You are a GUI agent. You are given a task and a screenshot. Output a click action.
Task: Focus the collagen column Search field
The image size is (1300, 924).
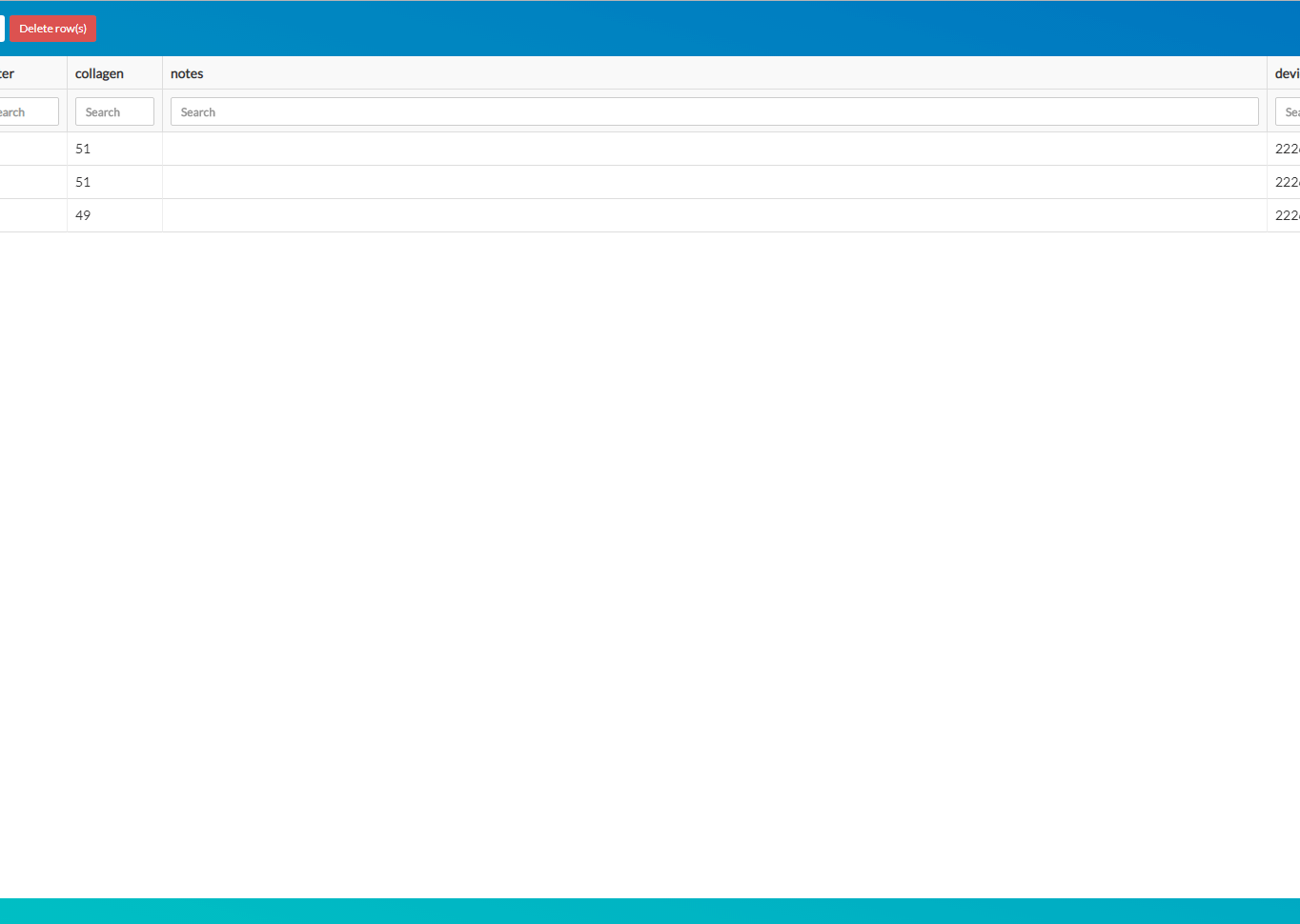click(114, 111)
